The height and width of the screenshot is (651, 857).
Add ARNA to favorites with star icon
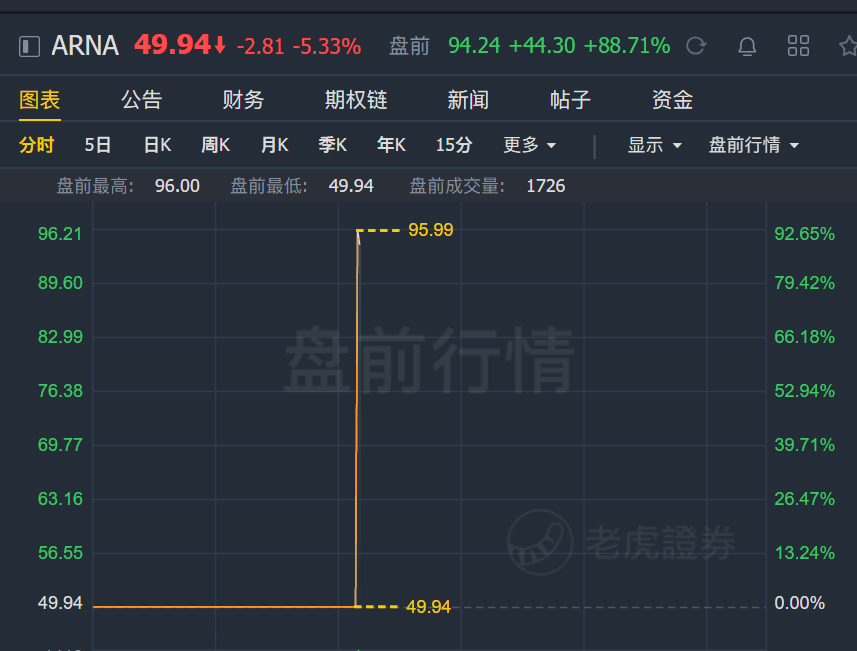pyautogui.click(x=849, y=46)
